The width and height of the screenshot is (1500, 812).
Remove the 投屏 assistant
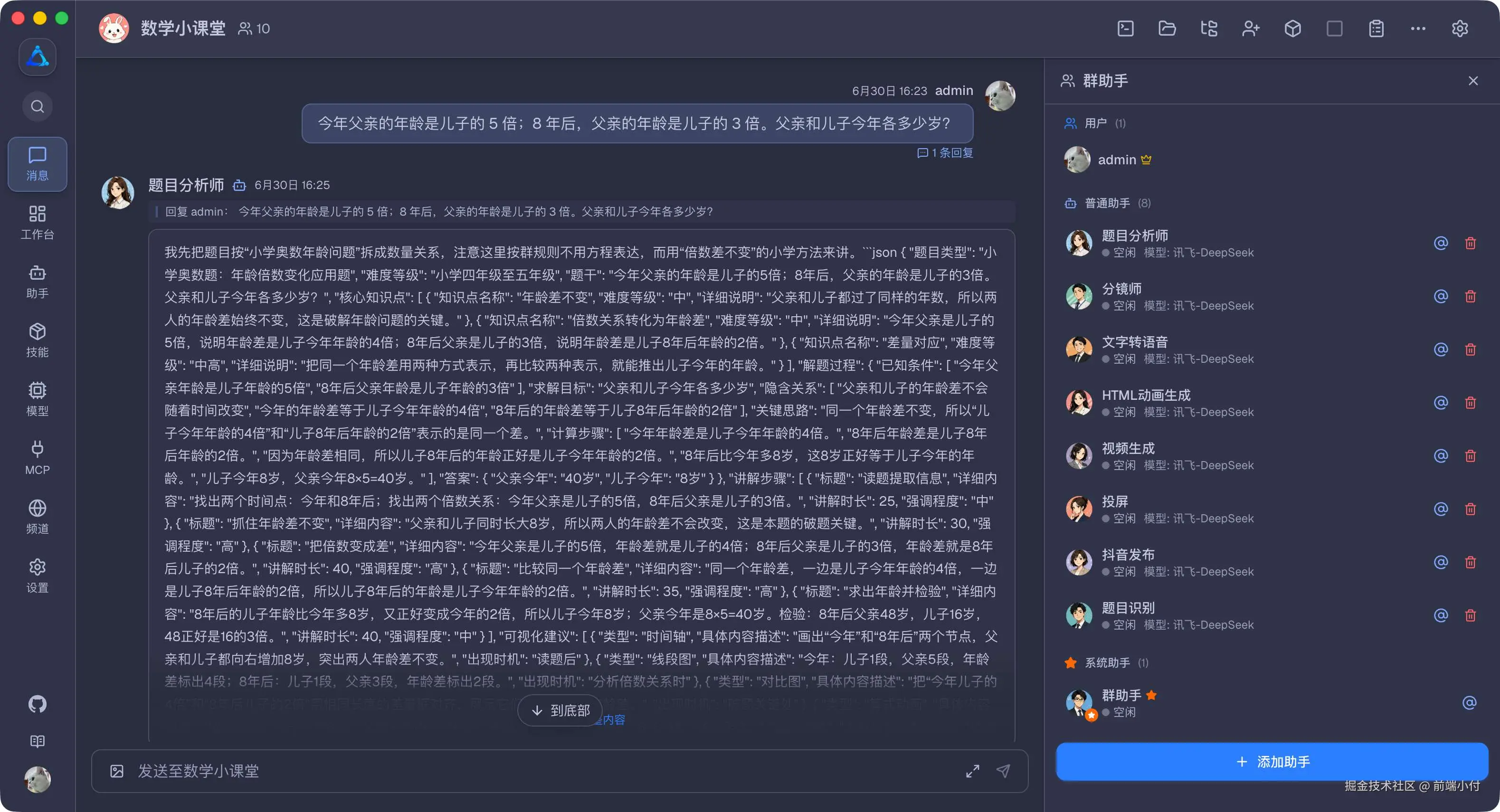click(x=1470, y=509)
